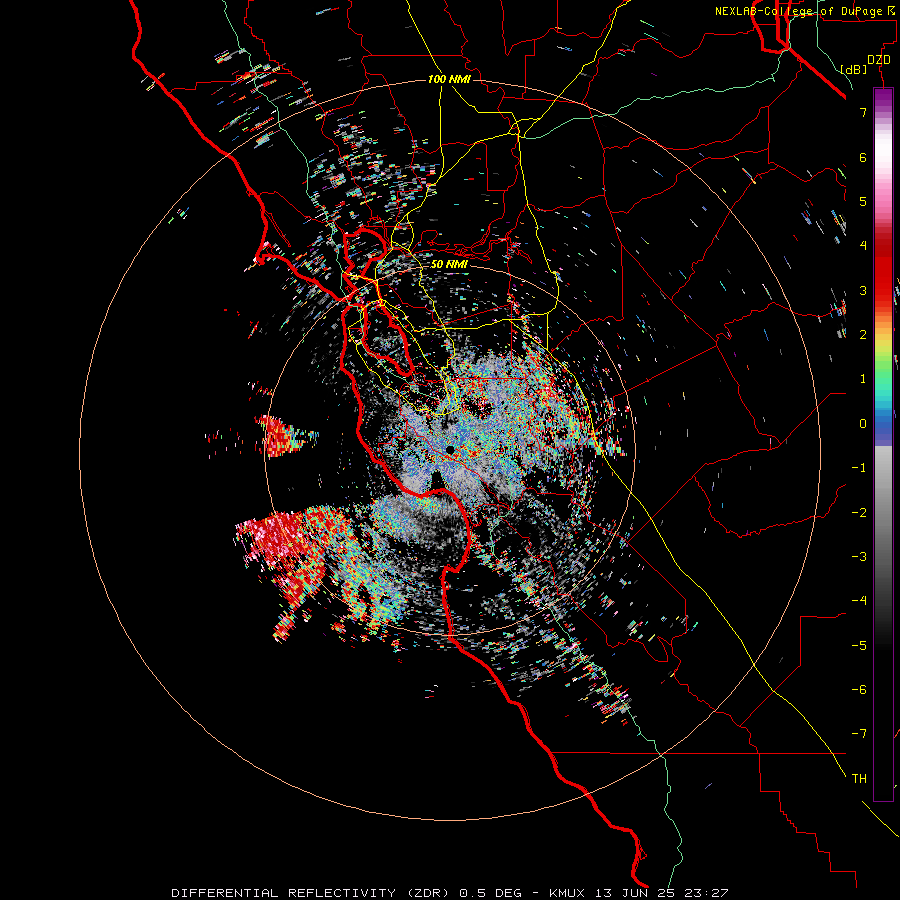
Task: Click the 100 NMI range ring label
Action: (449, 79)
